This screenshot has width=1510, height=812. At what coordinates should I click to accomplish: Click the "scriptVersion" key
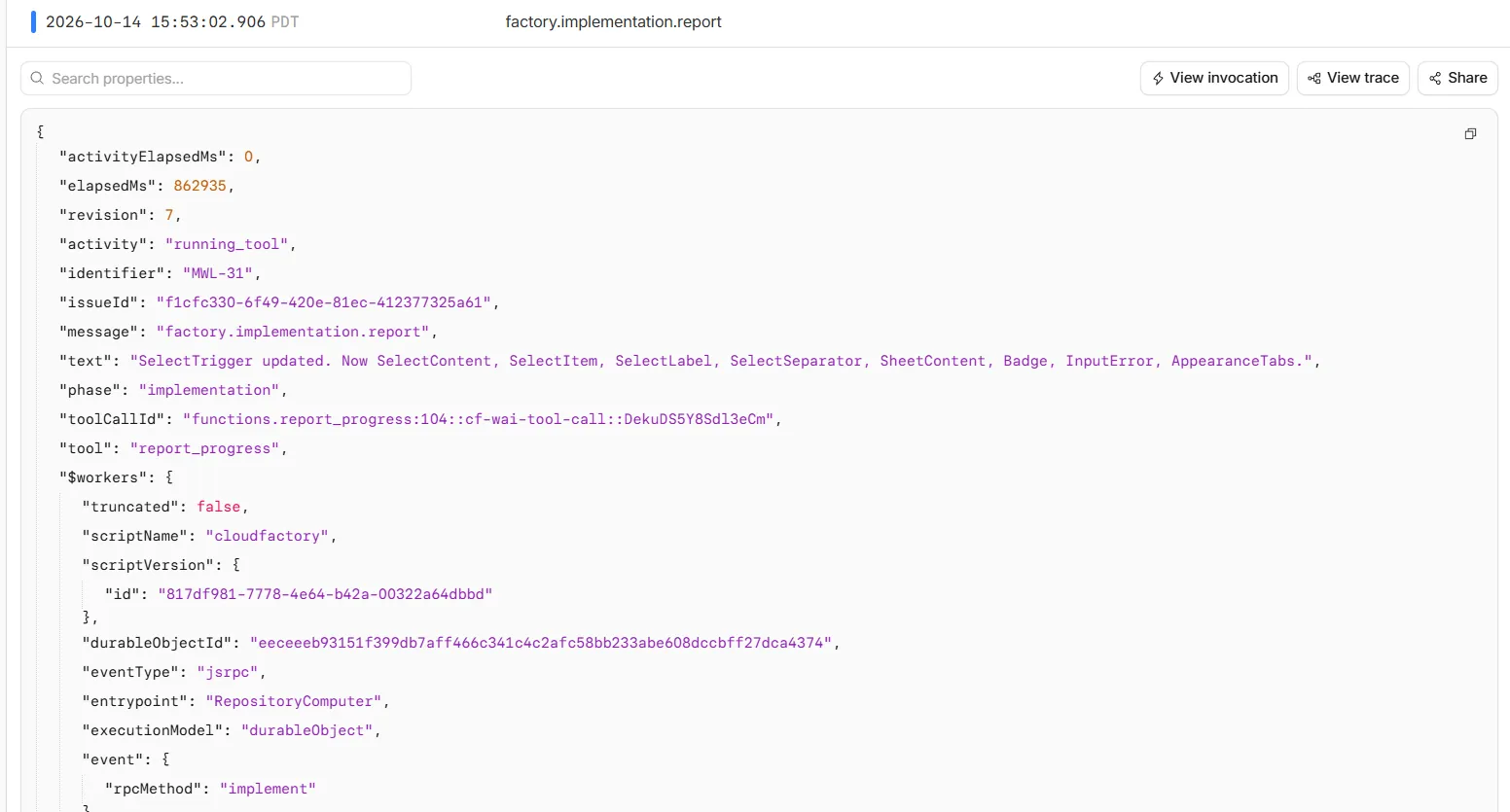click(x=149, y=565)
